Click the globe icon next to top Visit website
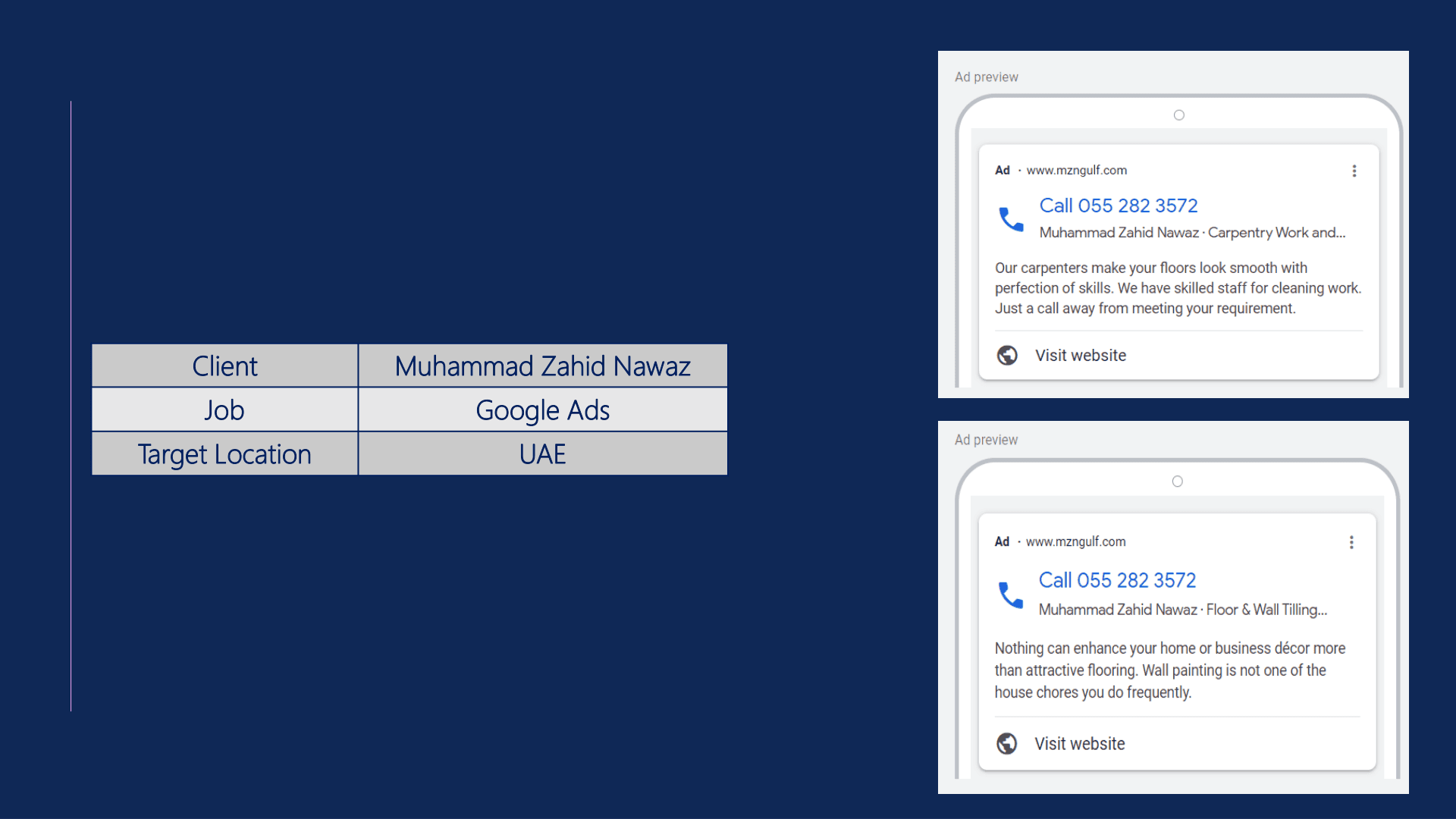This screenshot has width=1456, height=819. (x=1006, y=355)
